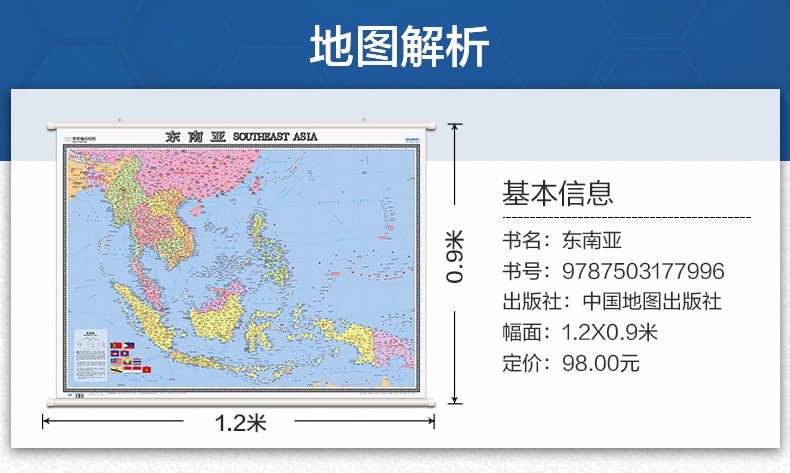Screen dimensions: 790x473
Task: Click the 书名：东南亚 line
Action: pyautogui.click(x=561, y=241)
